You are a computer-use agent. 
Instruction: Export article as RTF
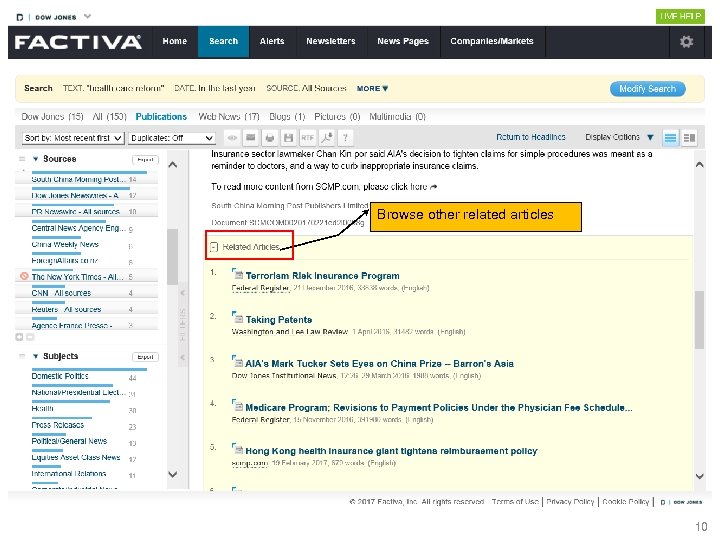(x=307, y=138)
